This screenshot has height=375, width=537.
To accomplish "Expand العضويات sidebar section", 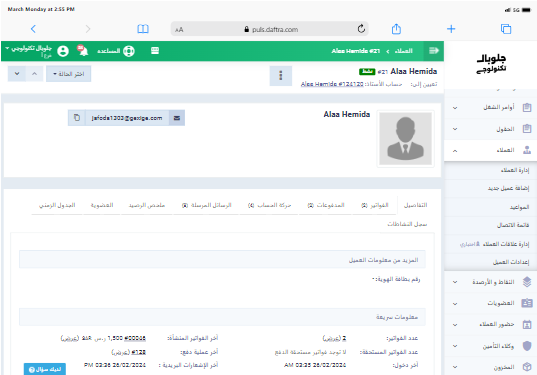I will tap(490, 303).
